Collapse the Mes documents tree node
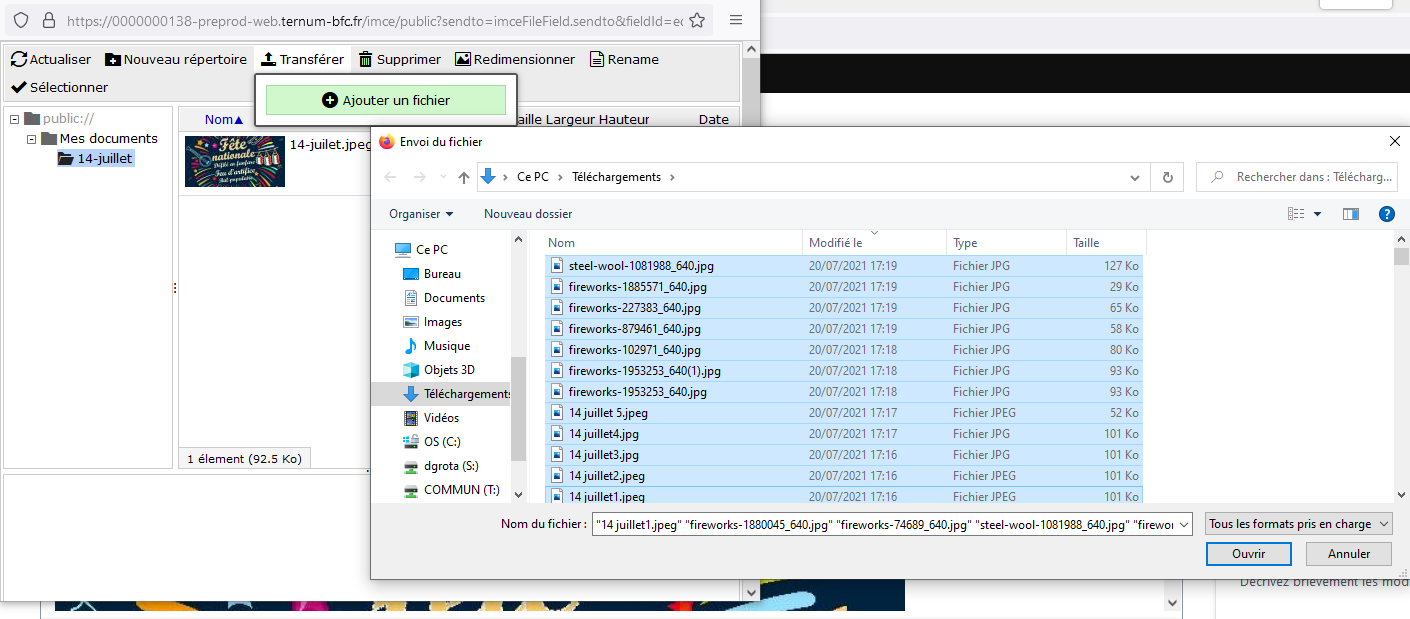 (x=32, y=139)
